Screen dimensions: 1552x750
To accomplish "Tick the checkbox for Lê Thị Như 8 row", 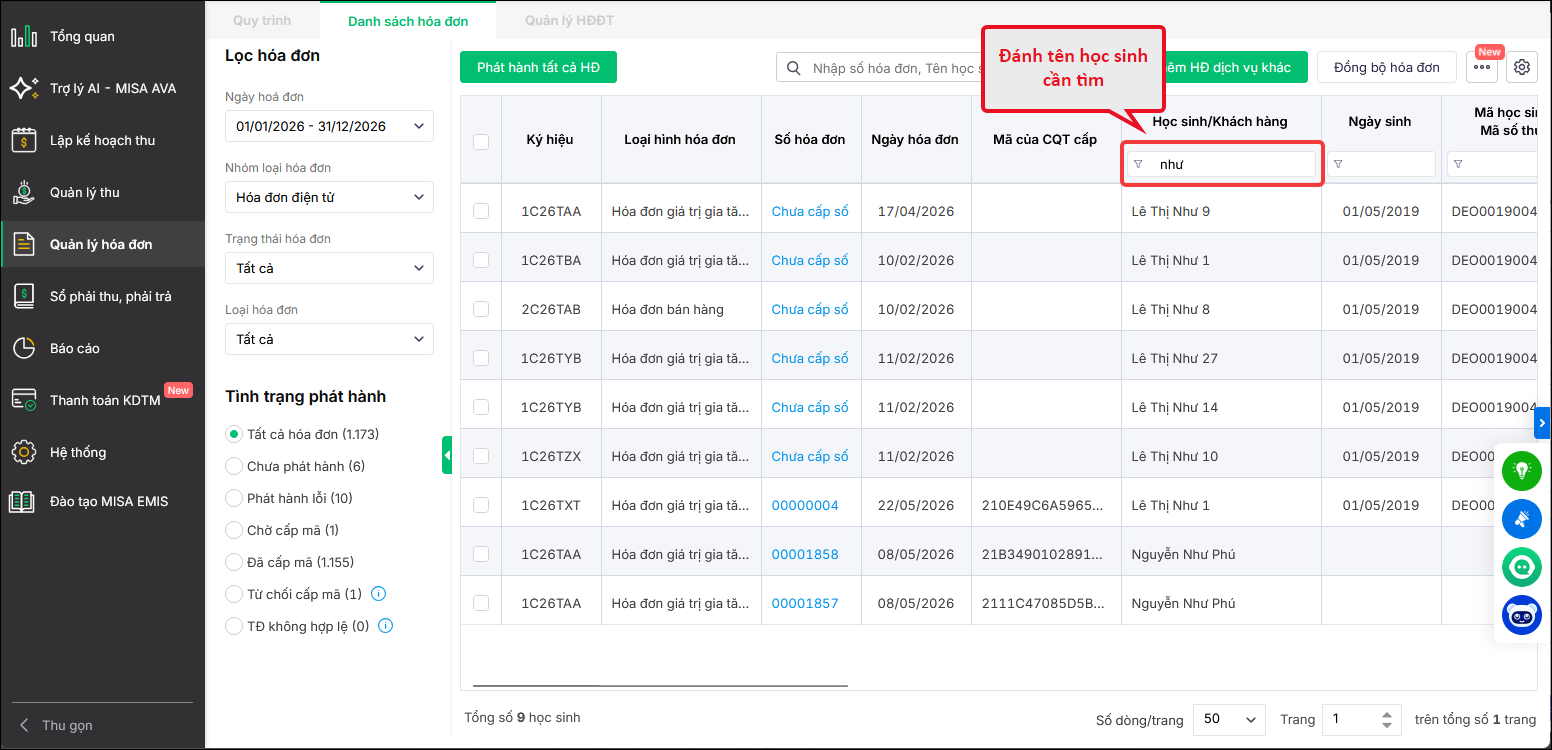I will coord(481,309).
